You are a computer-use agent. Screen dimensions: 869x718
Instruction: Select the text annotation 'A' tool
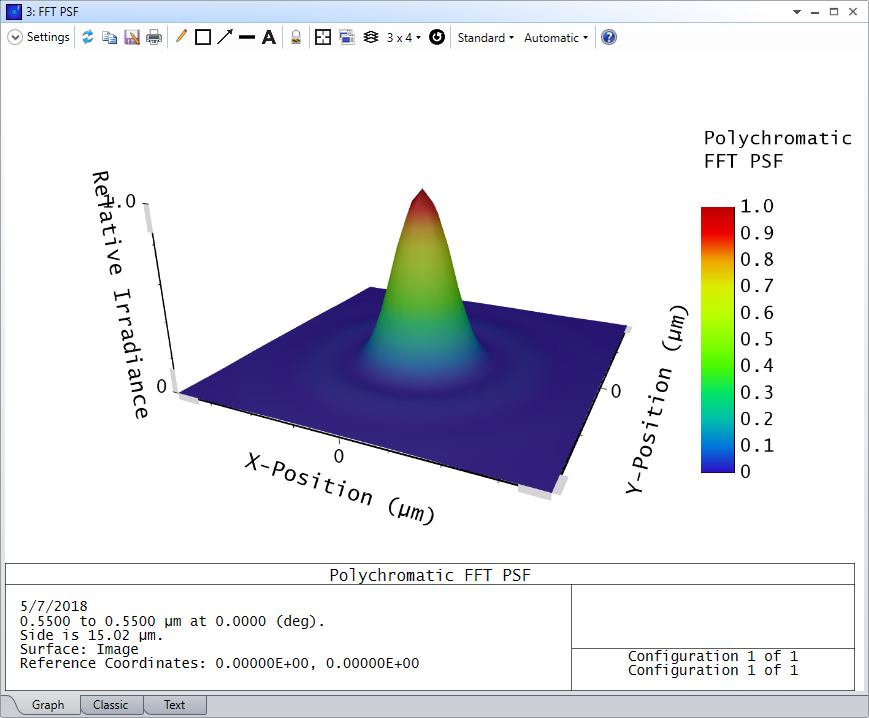(269, 37)
